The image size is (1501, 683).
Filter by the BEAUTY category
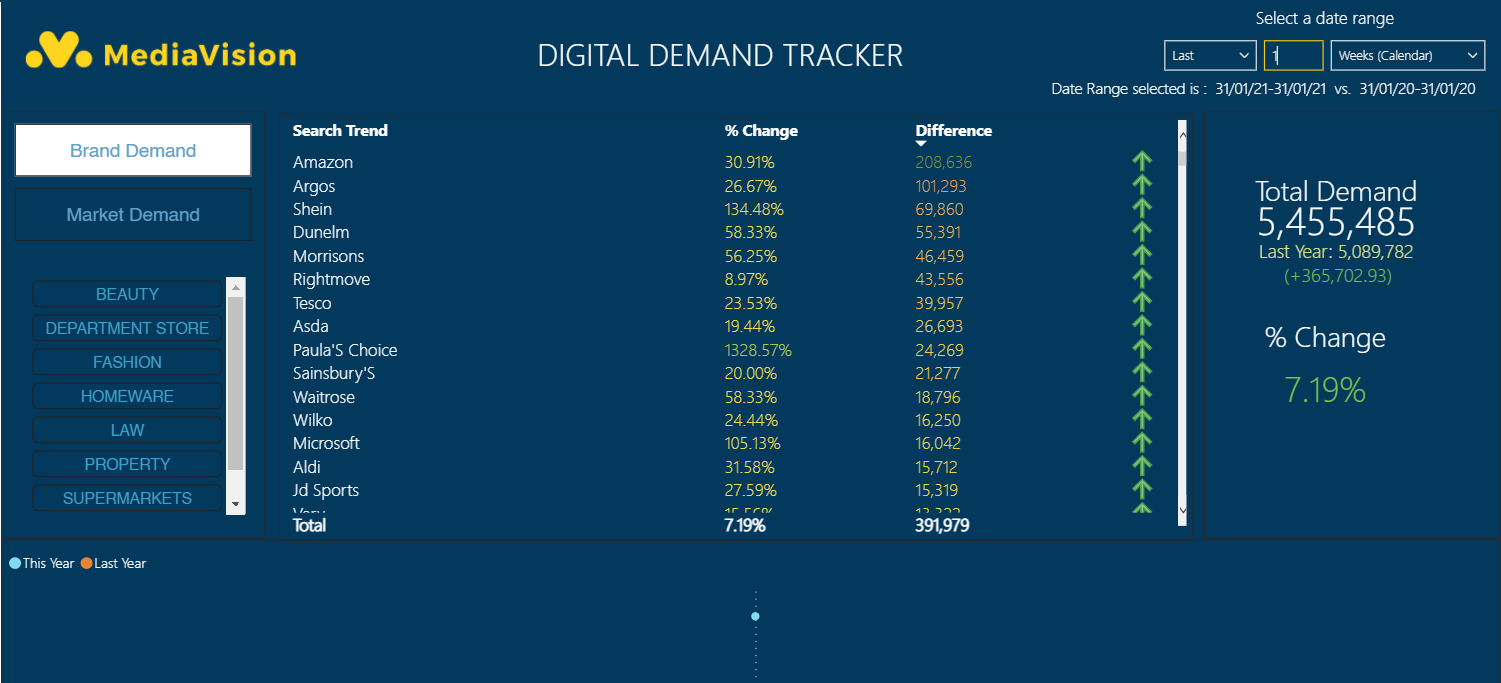point(127,294)
